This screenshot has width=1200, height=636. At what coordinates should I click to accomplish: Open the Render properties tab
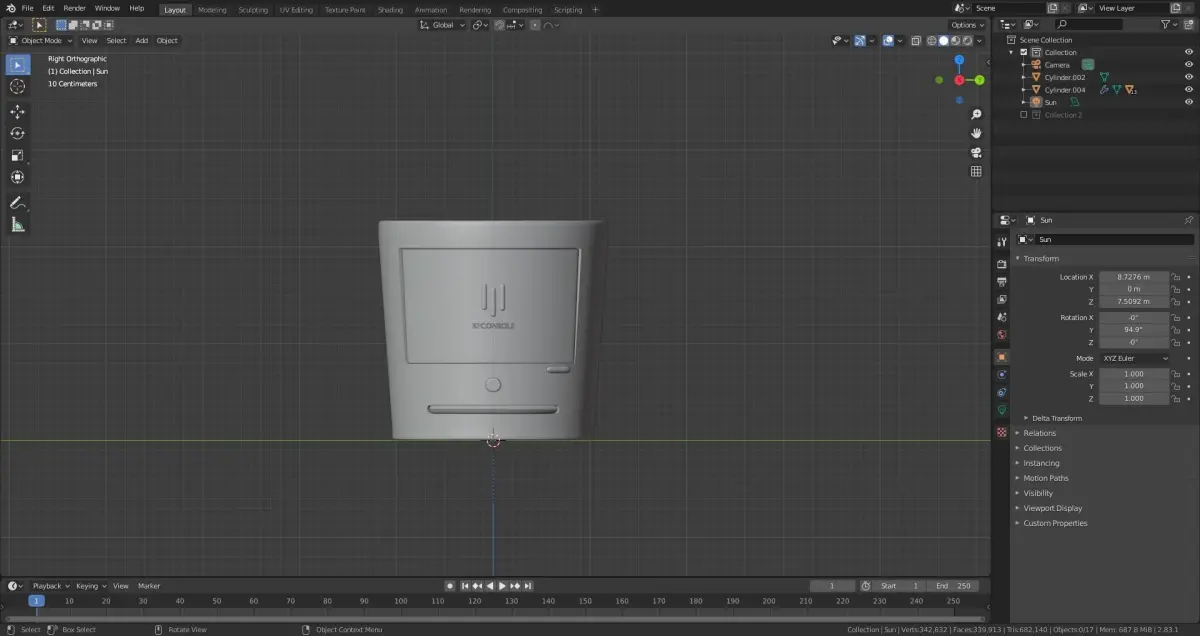[x=1001, y=264]
